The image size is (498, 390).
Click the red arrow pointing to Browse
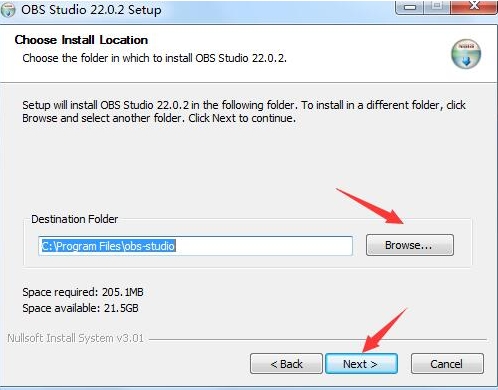pyautogui.click(x=370, y=206)
